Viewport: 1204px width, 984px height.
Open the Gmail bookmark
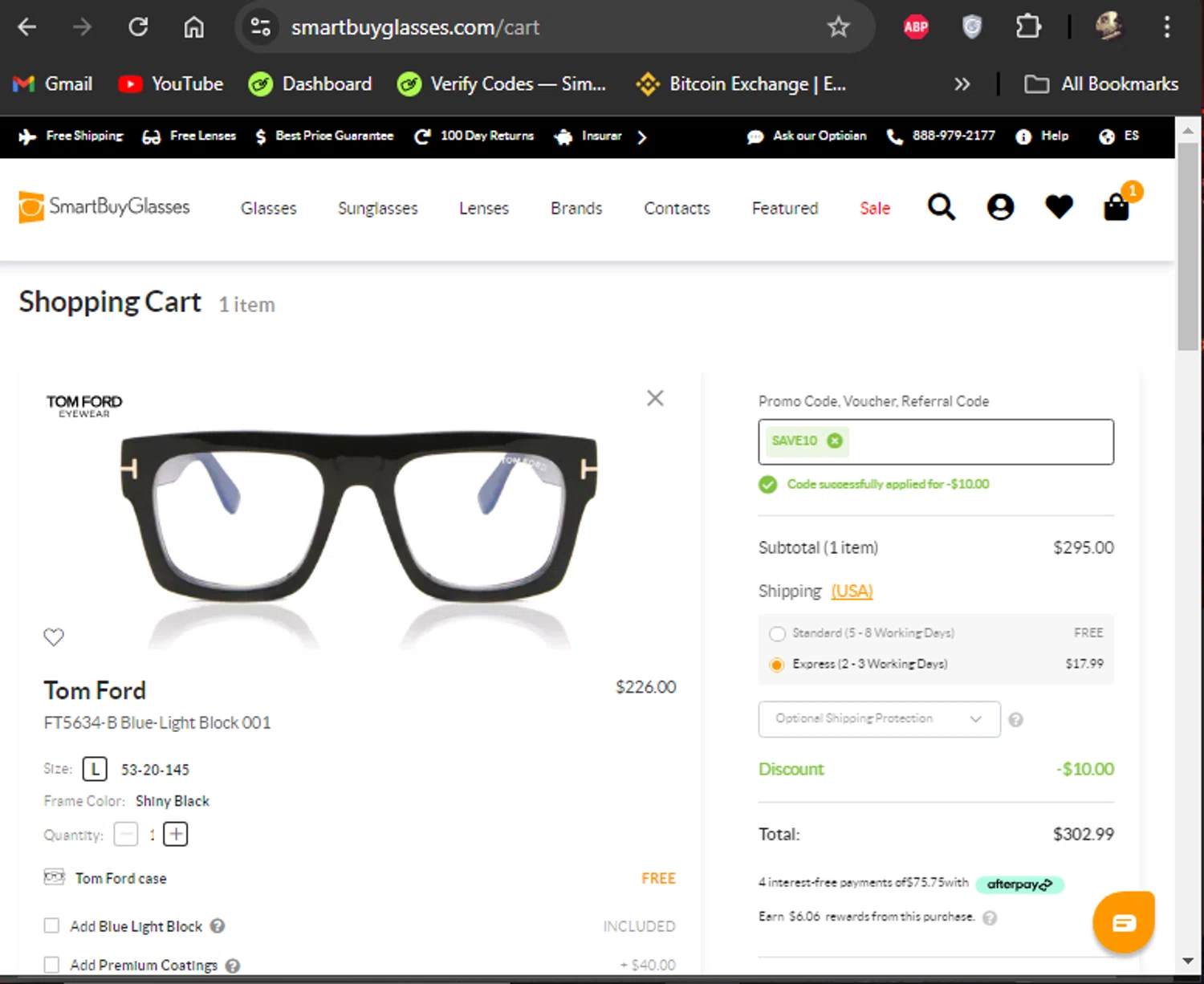53,83
